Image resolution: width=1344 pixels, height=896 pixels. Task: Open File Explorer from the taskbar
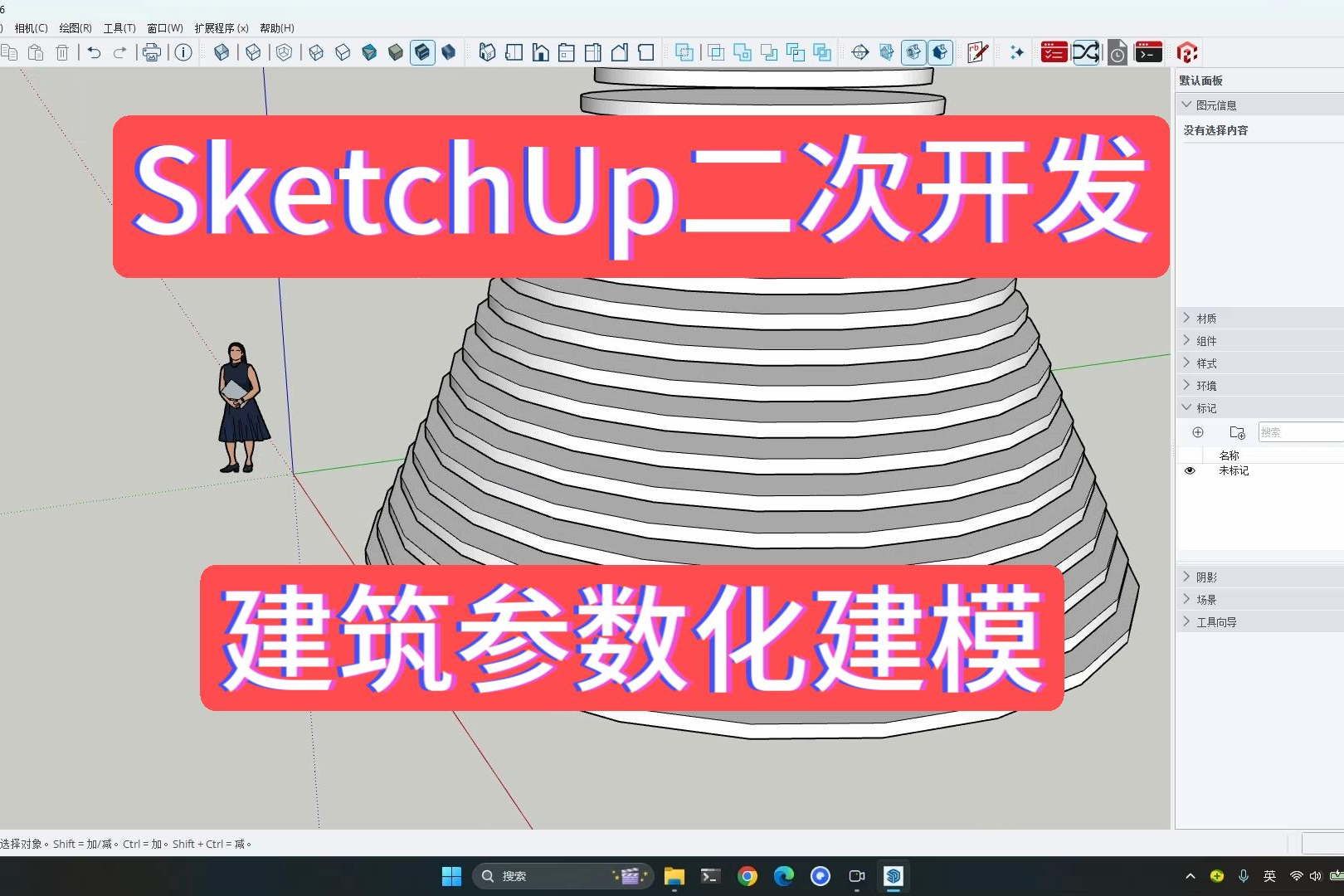674,876
